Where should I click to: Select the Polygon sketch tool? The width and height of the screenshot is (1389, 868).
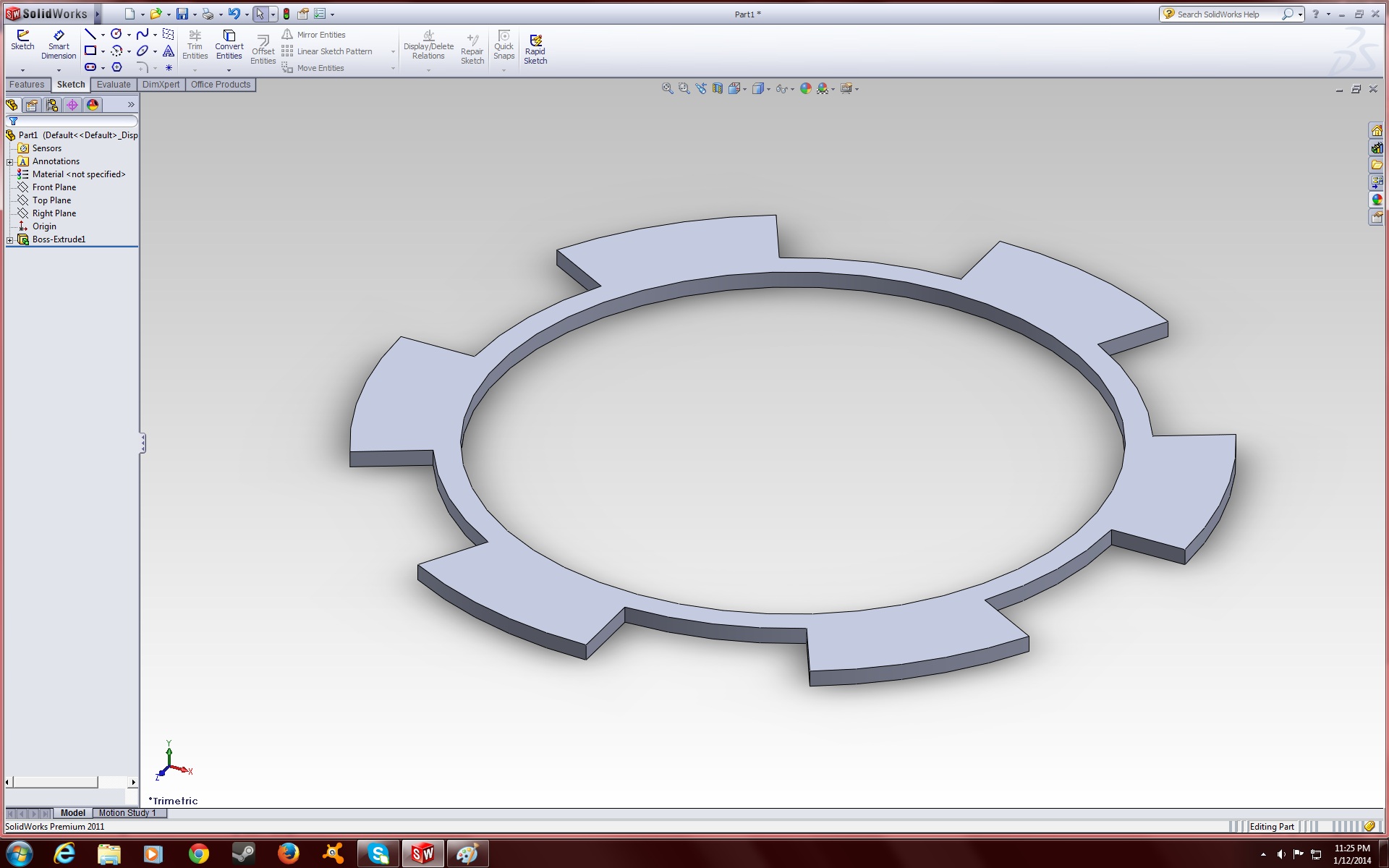point(116,67)
